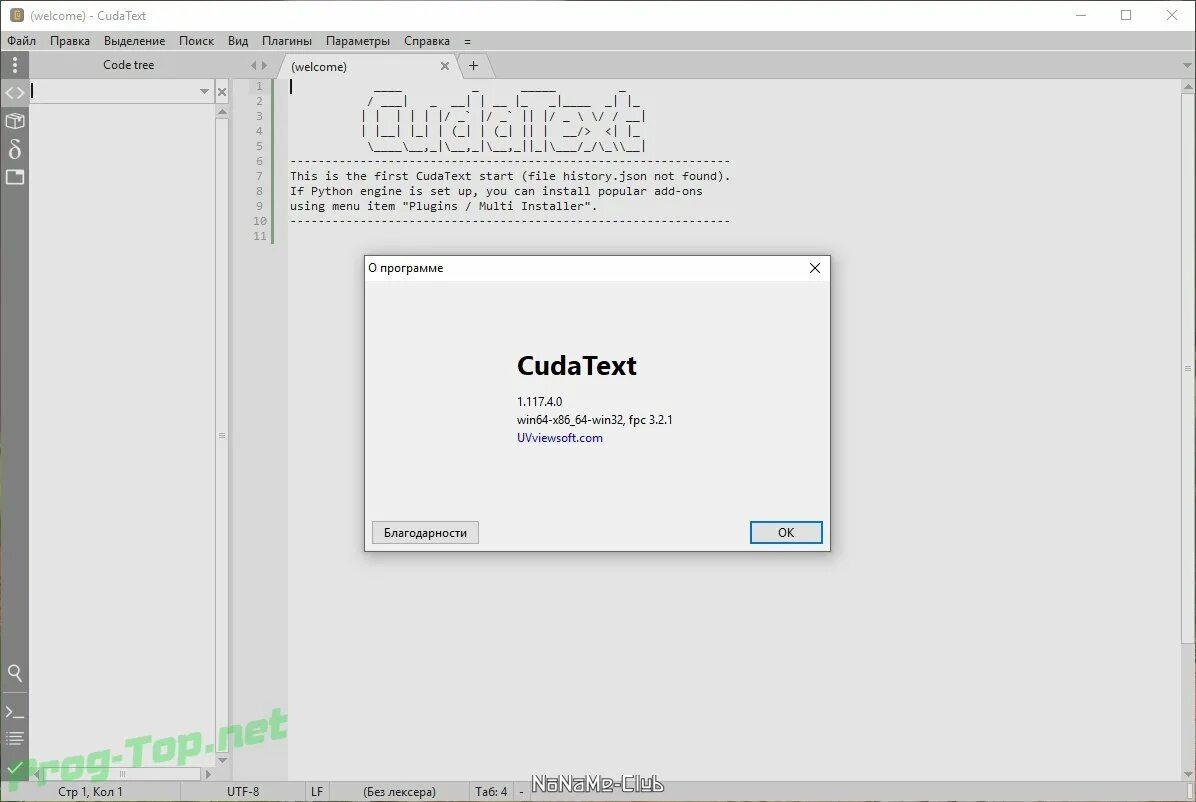Open the '=' menu item
The height and width of the screenshot is (802, 1196).
(467, 41)
